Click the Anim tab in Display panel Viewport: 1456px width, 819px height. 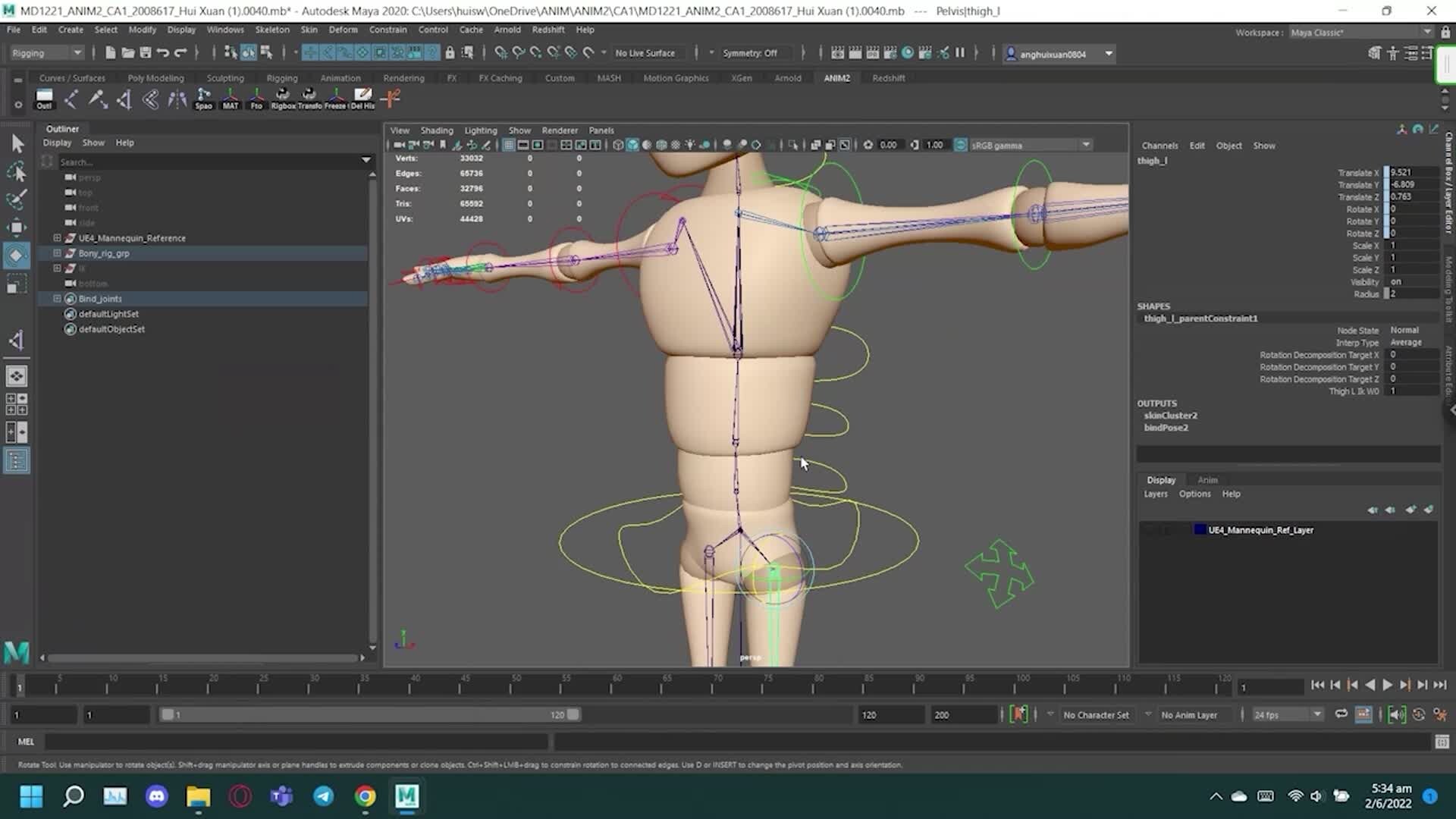point(1207,479)
